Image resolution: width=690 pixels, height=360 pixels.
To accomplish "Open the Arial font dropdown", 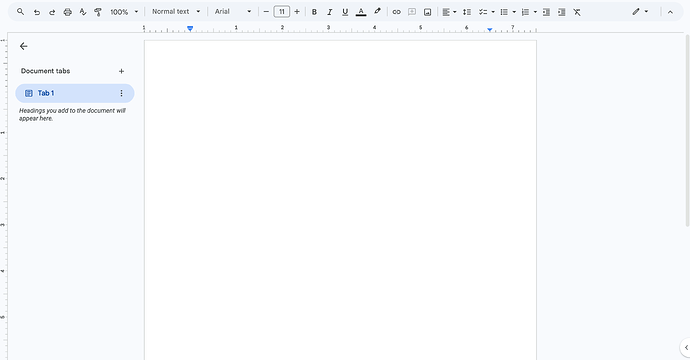I will pyautogui.click(x=233, y=11).
